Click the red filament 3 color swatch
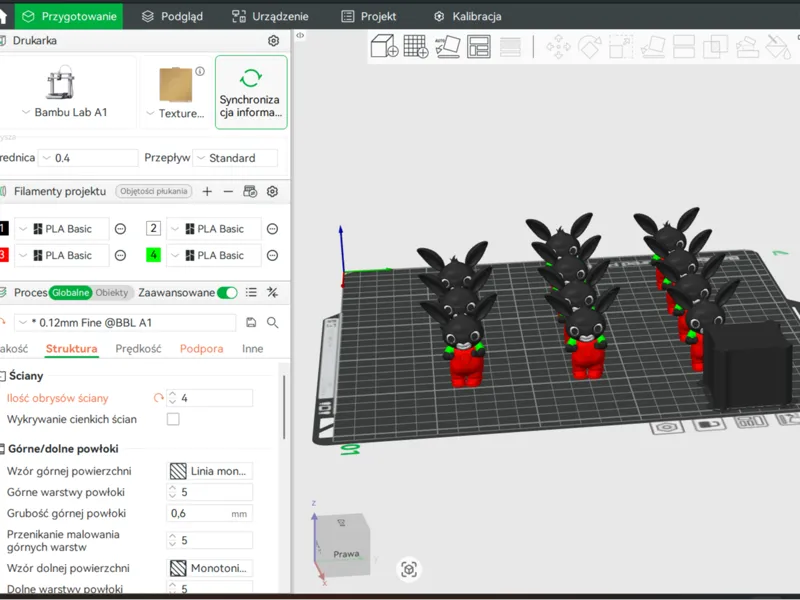The height and width of the screenshot is (600, 800). (4, 255)
